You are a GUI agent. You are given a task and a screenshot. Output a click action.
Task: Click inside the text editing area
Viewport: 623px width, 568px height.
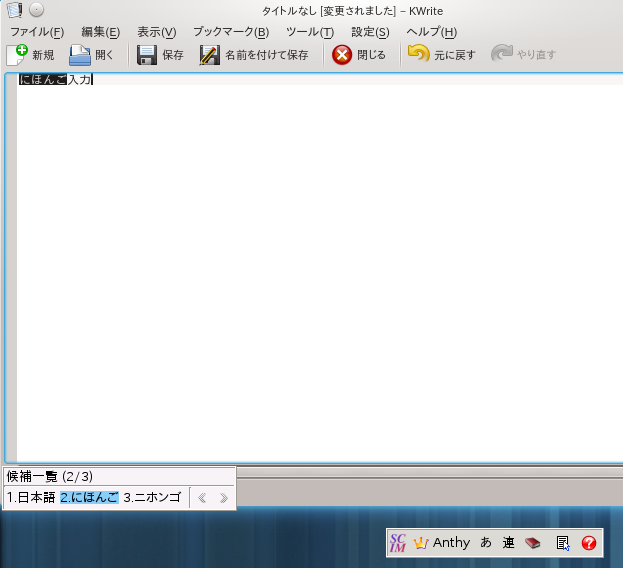click(x=320, y=268)
